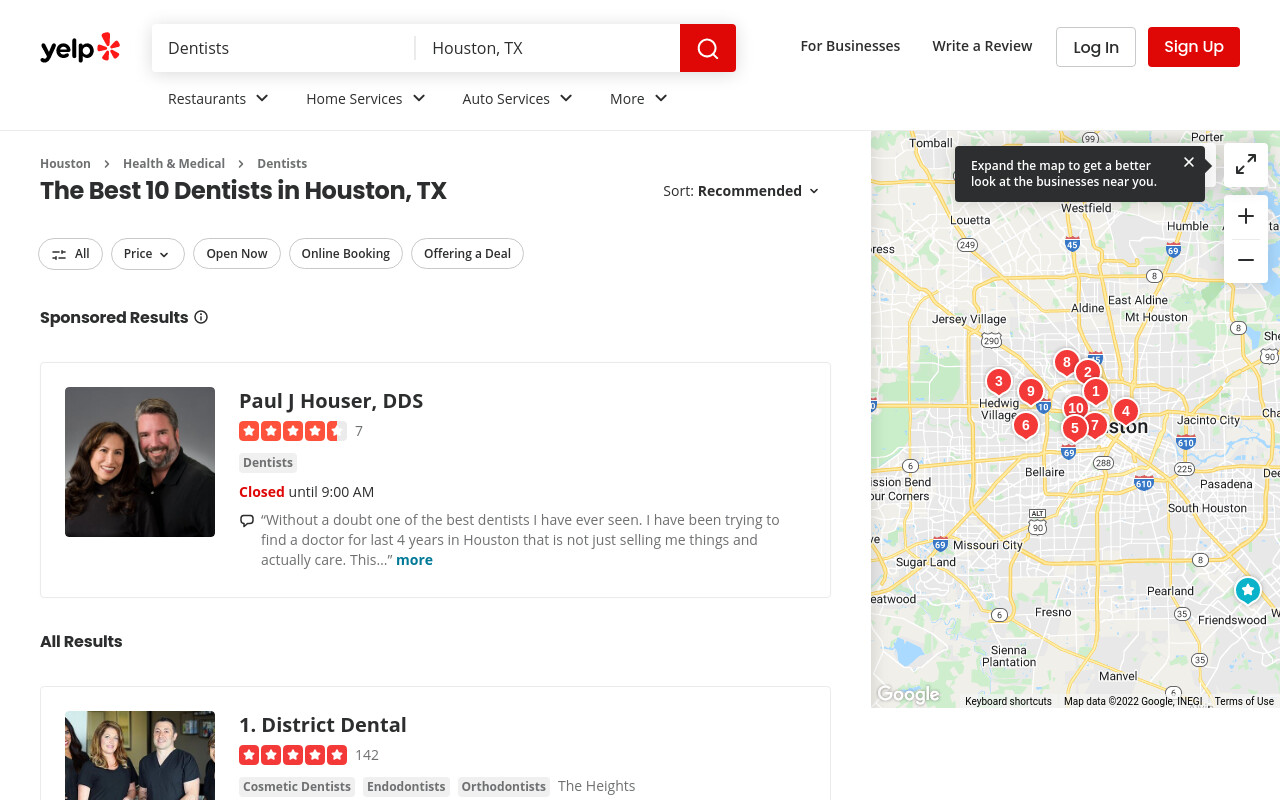Click the Log In button

pos(1096,47)
